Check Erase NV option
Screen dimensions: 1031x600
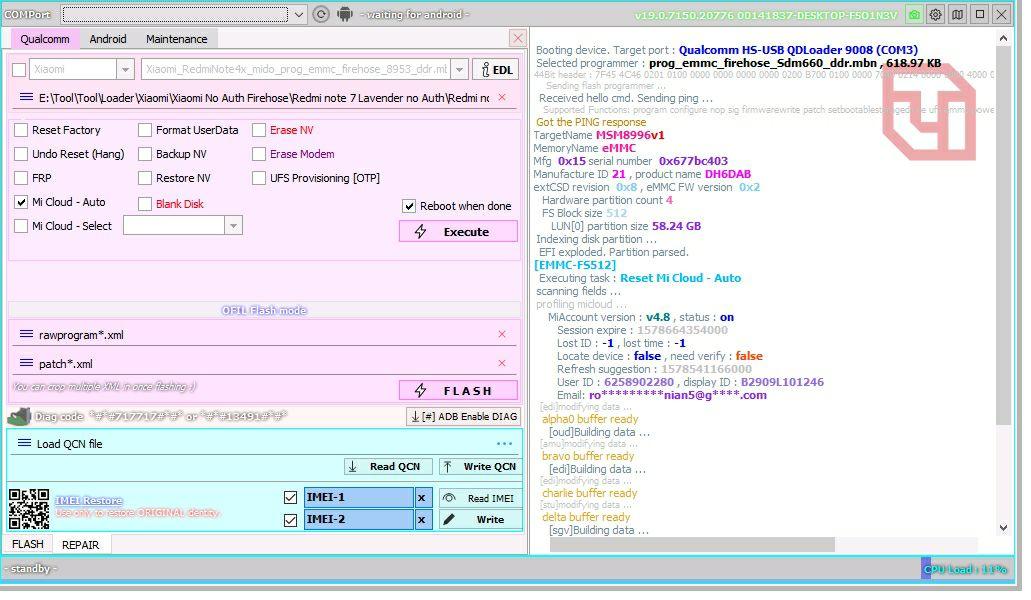click(259, 130)
